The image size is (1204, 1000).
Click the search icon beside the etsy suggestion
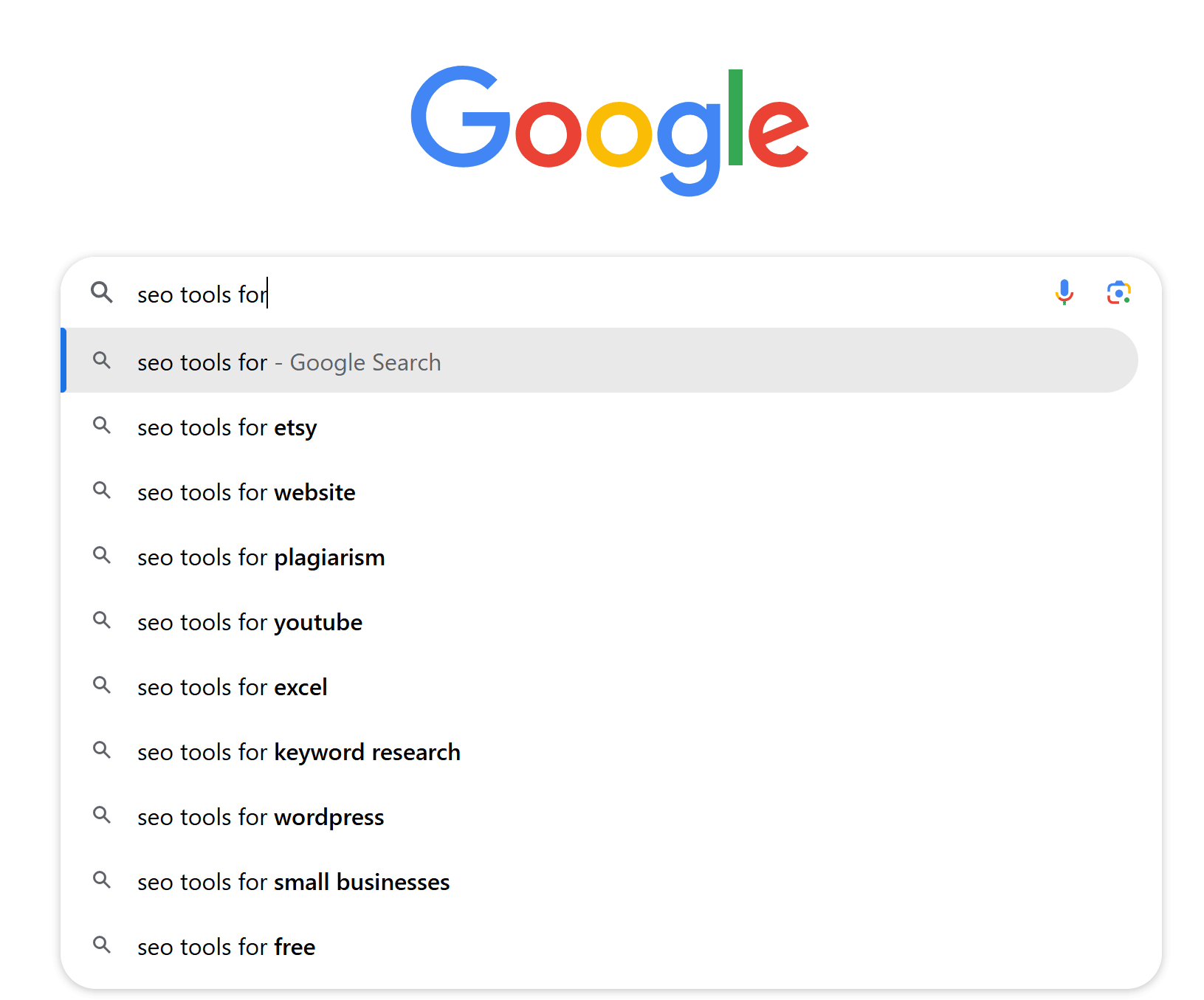pyautogui.click(x=102, y=426)
